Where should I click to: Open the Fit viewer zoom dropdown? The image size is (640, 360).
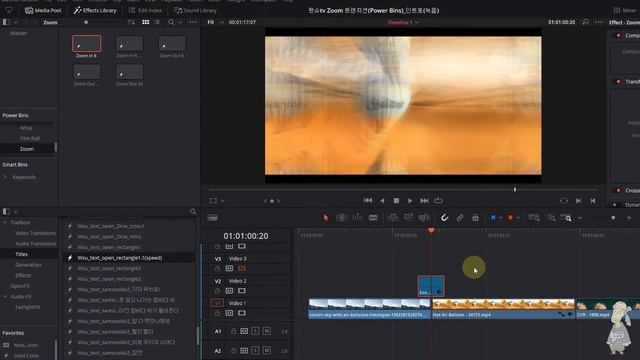click(x=216, y=22)
